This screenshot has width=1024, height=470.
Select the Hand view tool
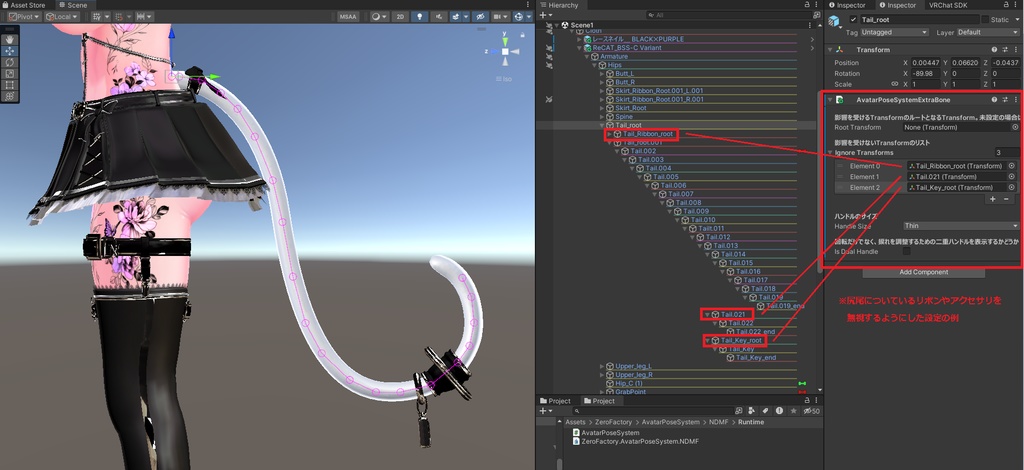pyautogui.click(x=10, y=39)
